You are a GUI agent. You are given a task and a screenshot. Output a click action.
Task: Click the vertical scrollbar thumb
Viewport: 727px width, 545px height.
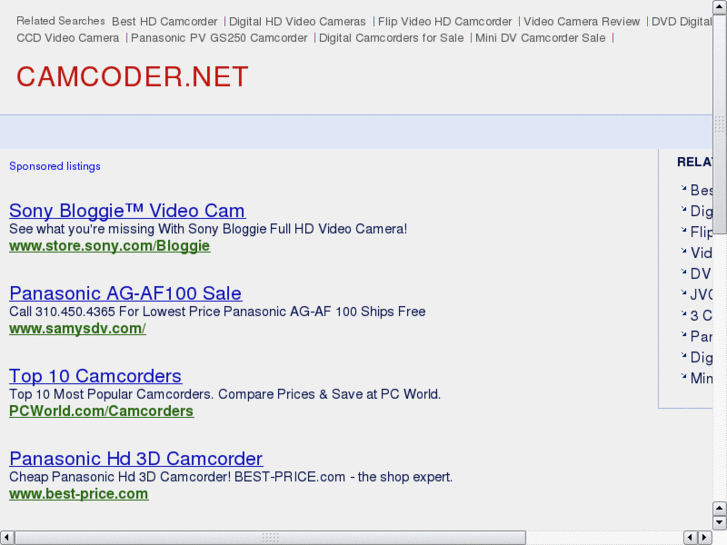pos(719,124)
